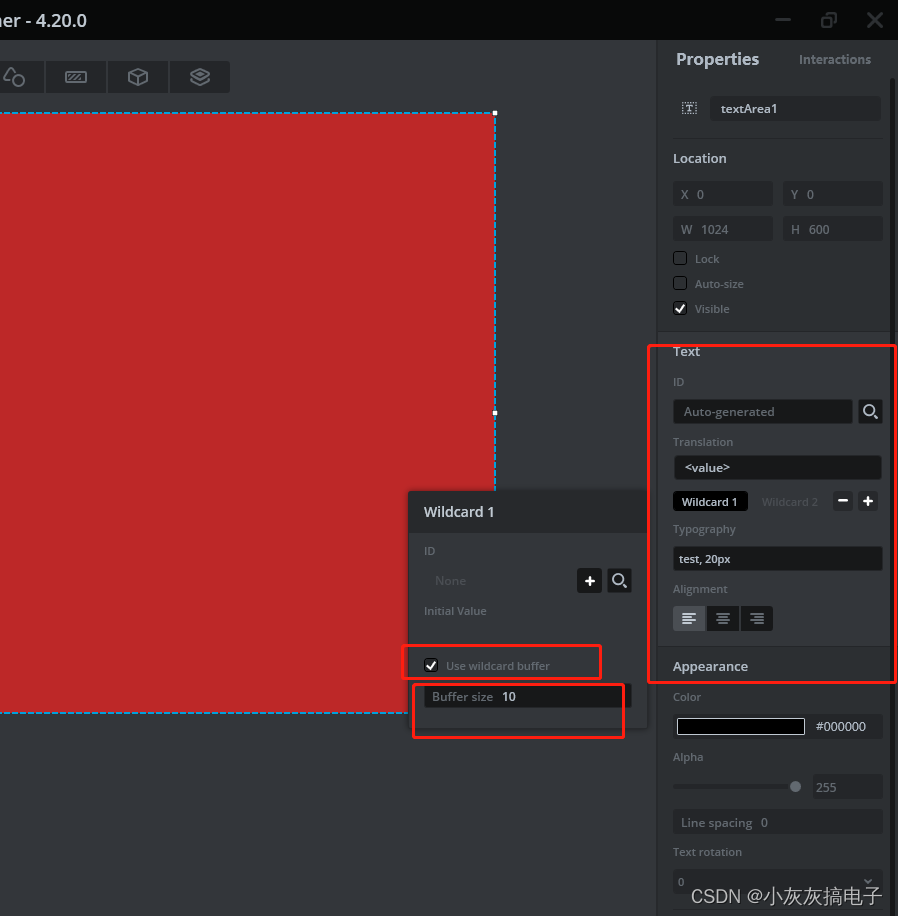The height and width of the screenshot is (916, 898).
Task: Click the Y location field
Action: (x=833, y=194)
